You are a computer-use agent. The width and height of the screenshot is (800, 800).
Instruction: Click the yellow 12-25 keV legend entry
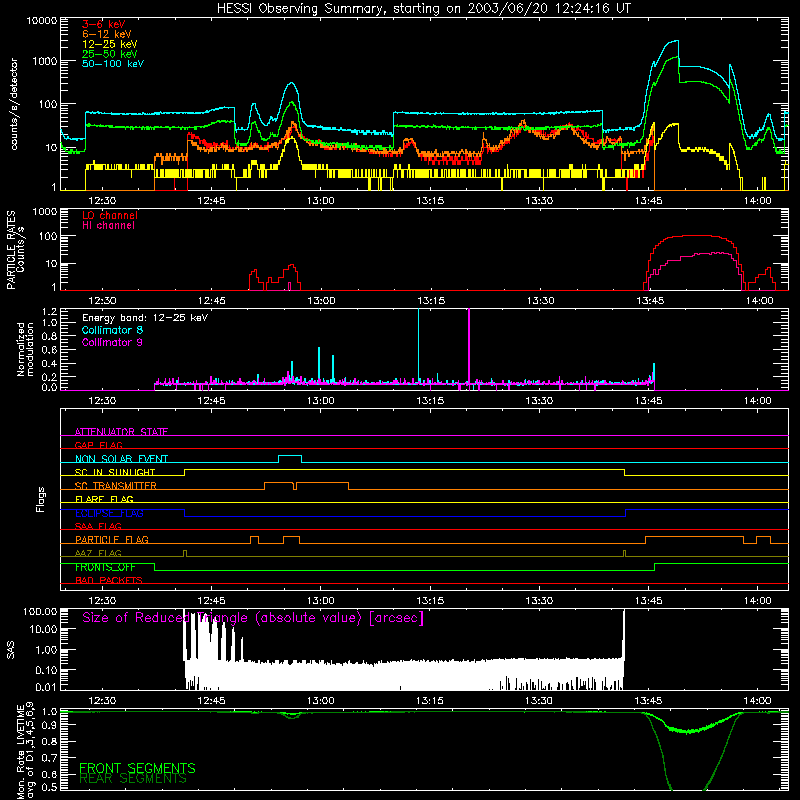pyautogui.click(x=110, y=44)
